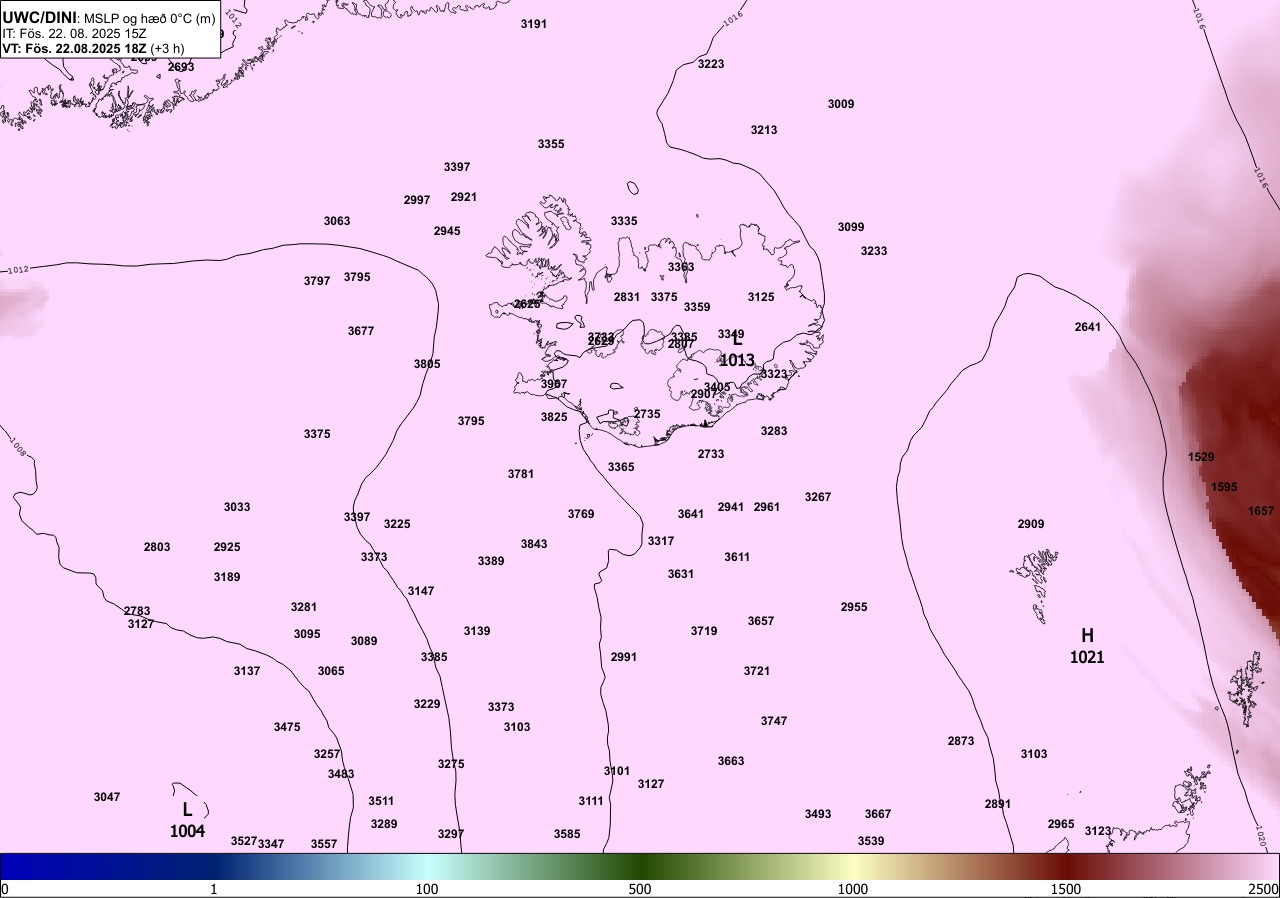Click the height value 3747
This screenshot has height=898, width=1280.
coord(774,721)
